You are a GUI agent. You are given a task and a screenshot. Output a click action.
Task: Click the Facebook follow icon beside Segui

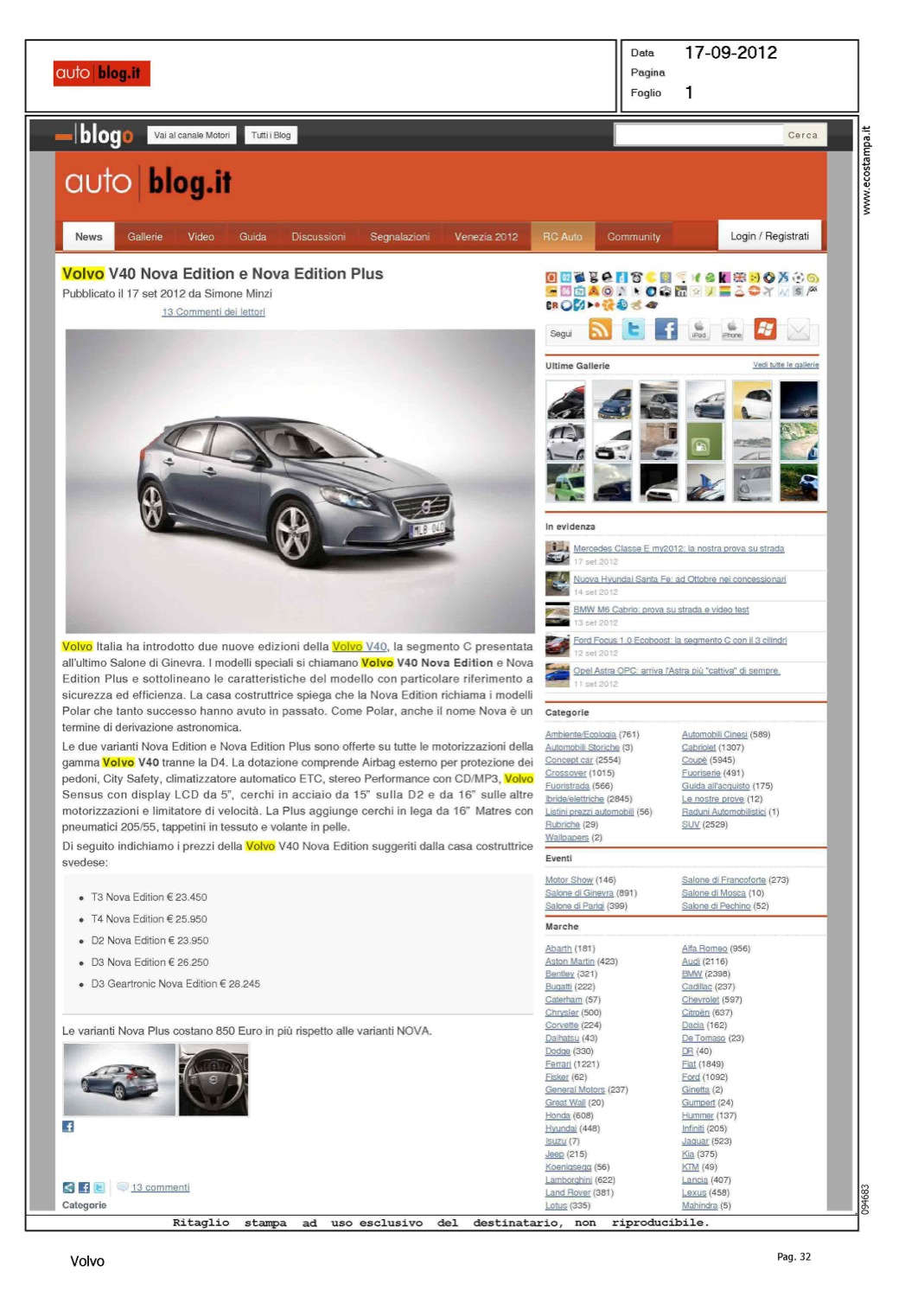(666, 329)
